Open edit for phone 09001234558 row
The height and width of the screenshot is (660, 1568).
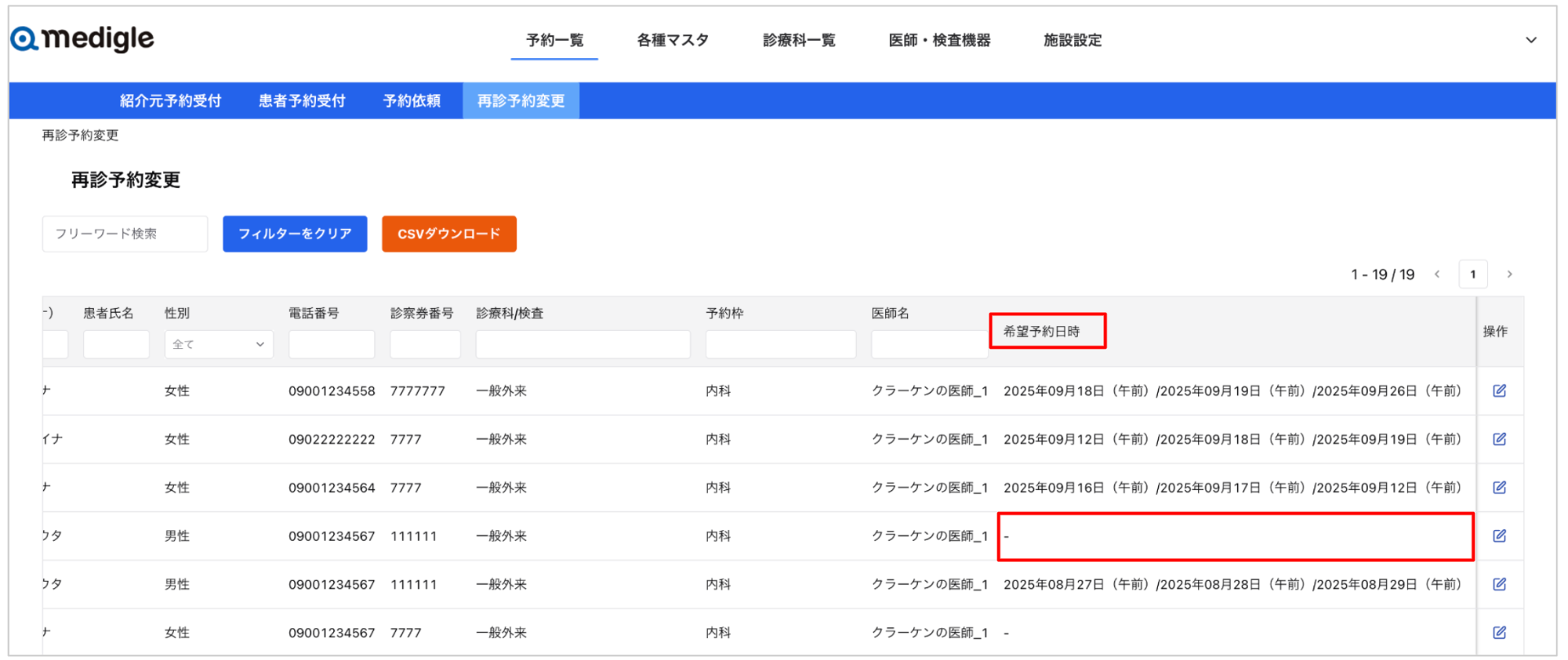[x=1499, y=390]
